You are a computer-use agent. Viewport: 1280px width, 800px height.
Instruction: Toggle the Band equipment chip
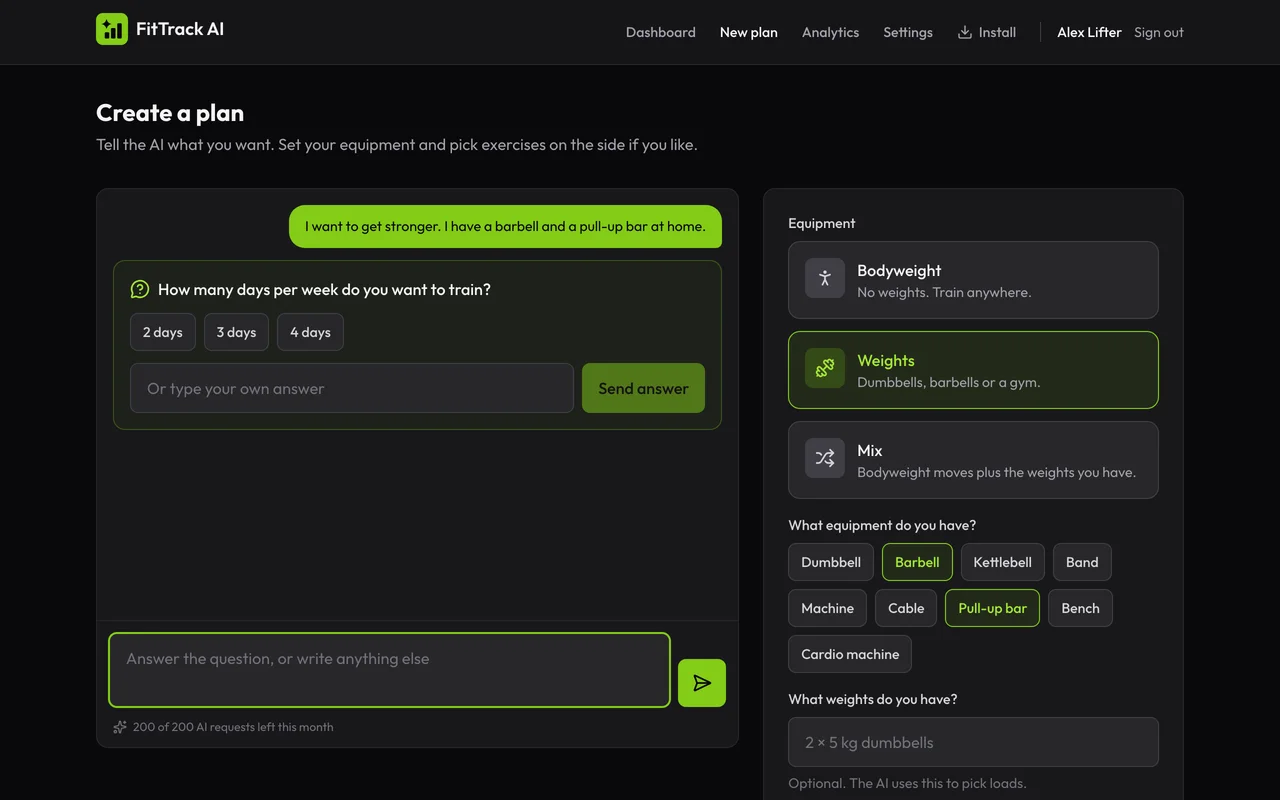click(x=1082, y=562)
